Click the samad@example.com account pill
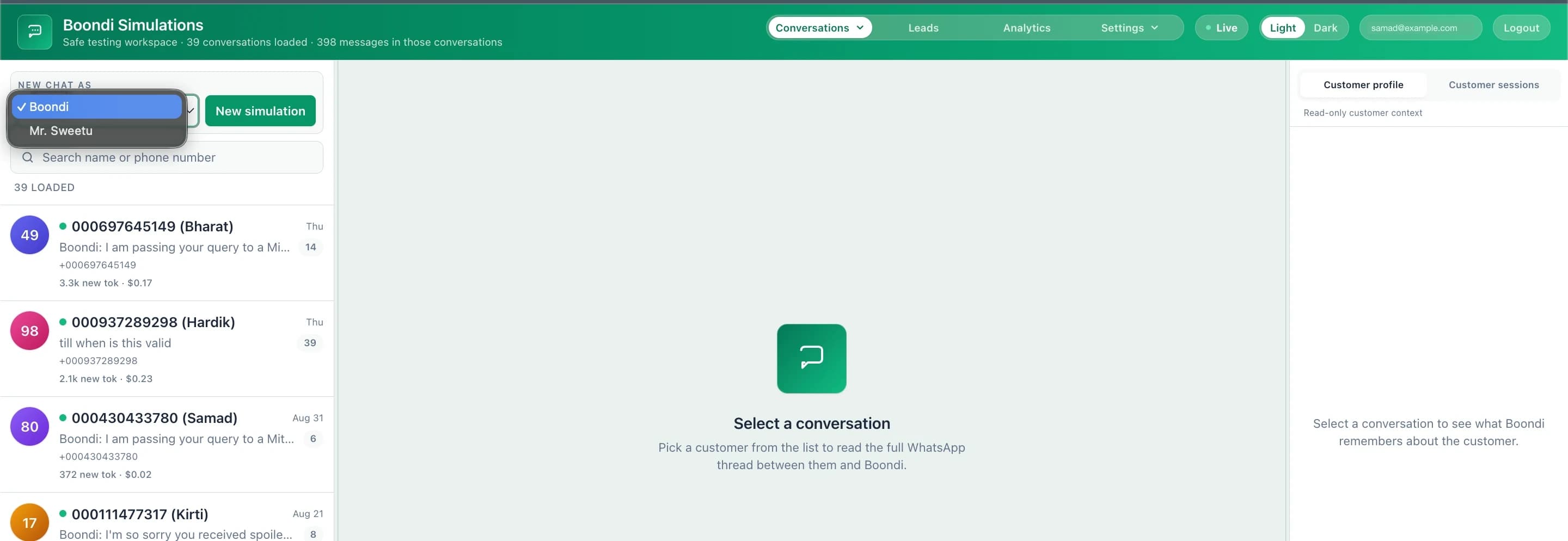1568x541 pixels. (1420, 28)
